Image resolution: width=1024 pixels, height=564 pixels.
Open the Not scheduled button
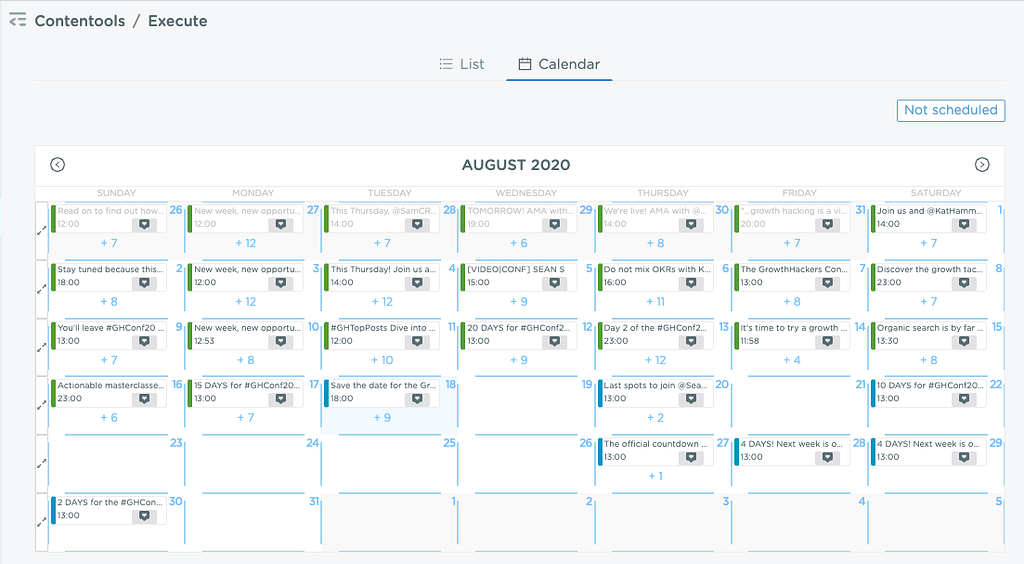click(951, 110)
